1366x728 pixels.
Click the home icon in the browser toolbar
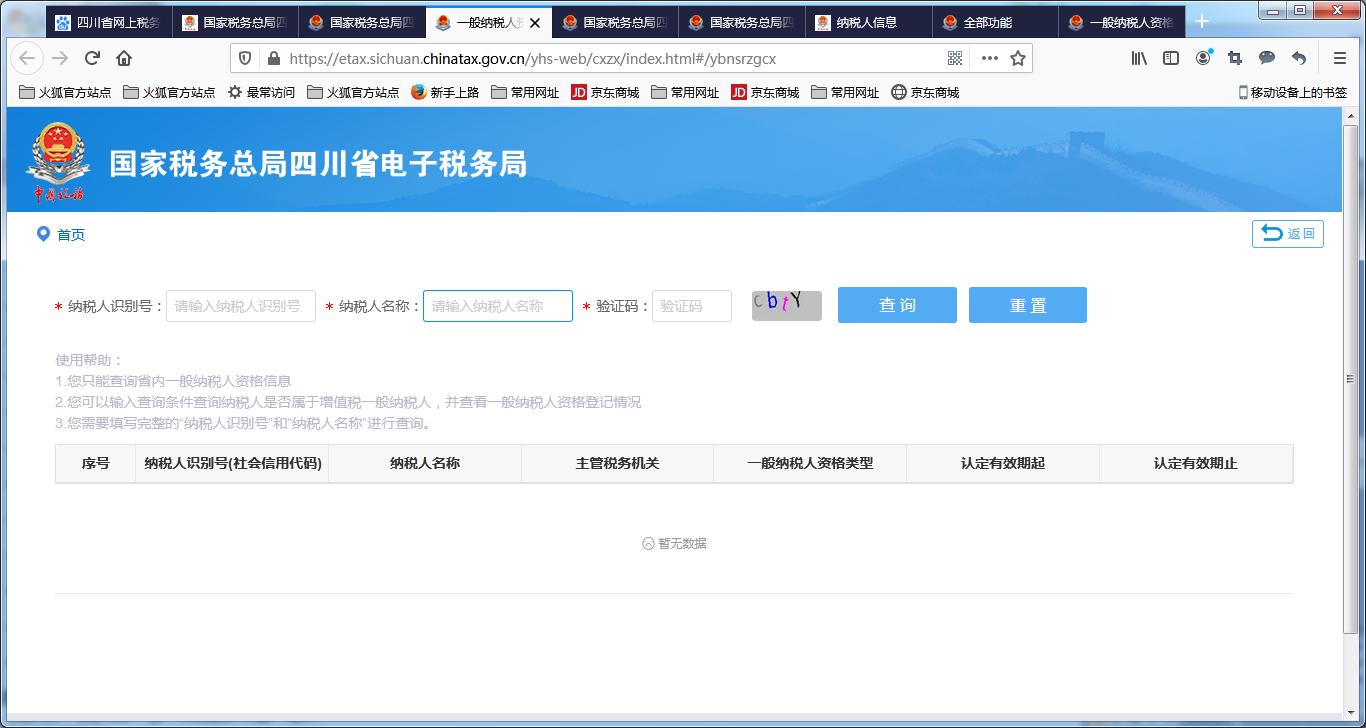[x=122, y=58]
